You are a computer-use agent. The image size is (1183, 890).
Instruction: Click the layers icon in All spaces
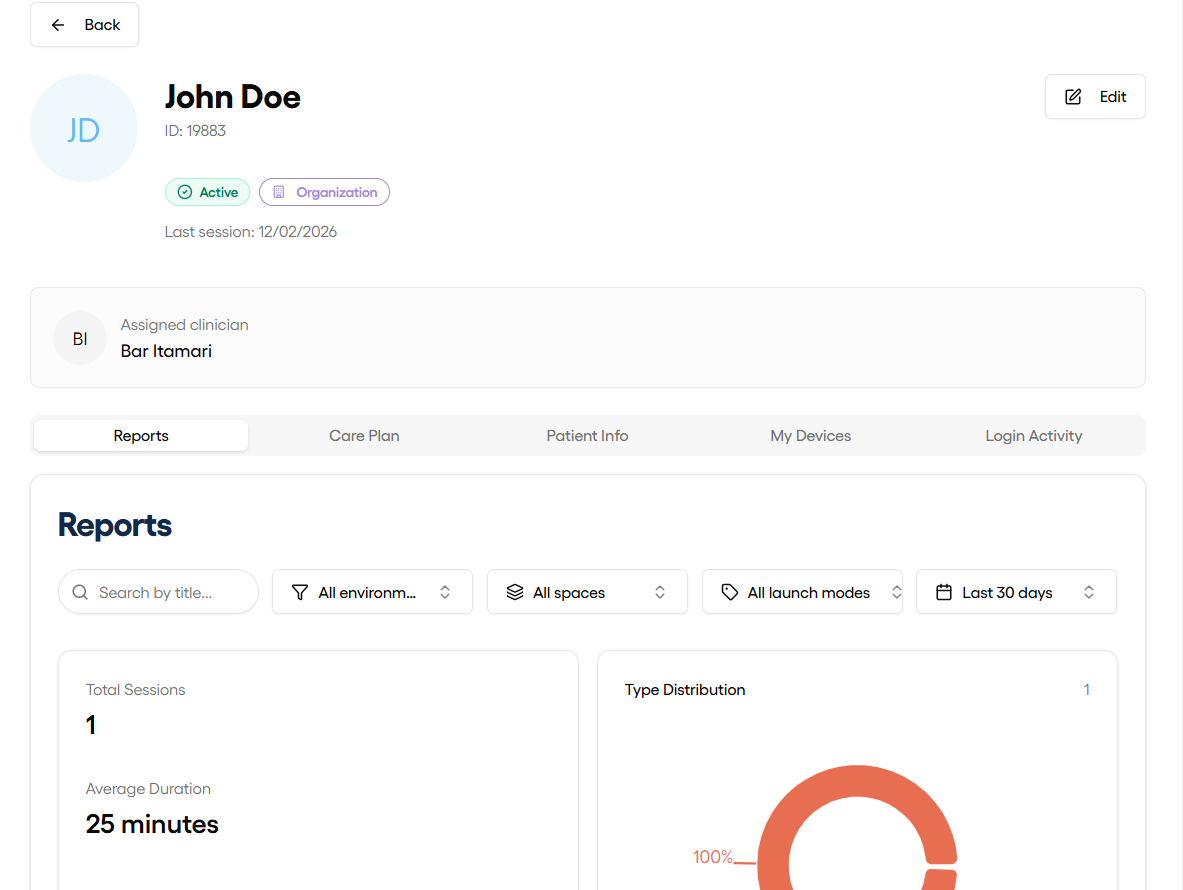pos(515,592)
